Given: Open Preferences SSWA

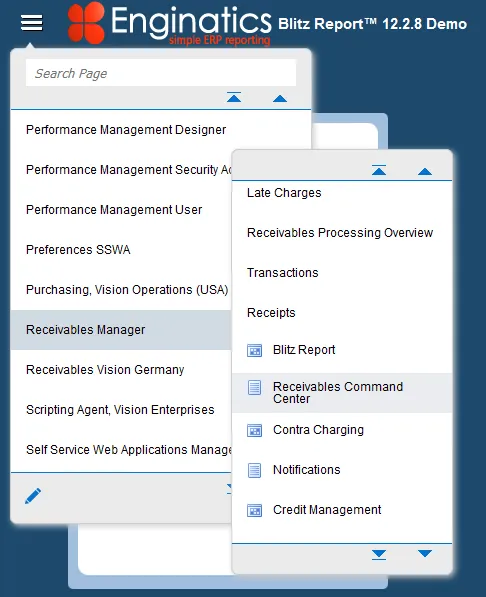Looking at the screenshot, I should point(78,250).
